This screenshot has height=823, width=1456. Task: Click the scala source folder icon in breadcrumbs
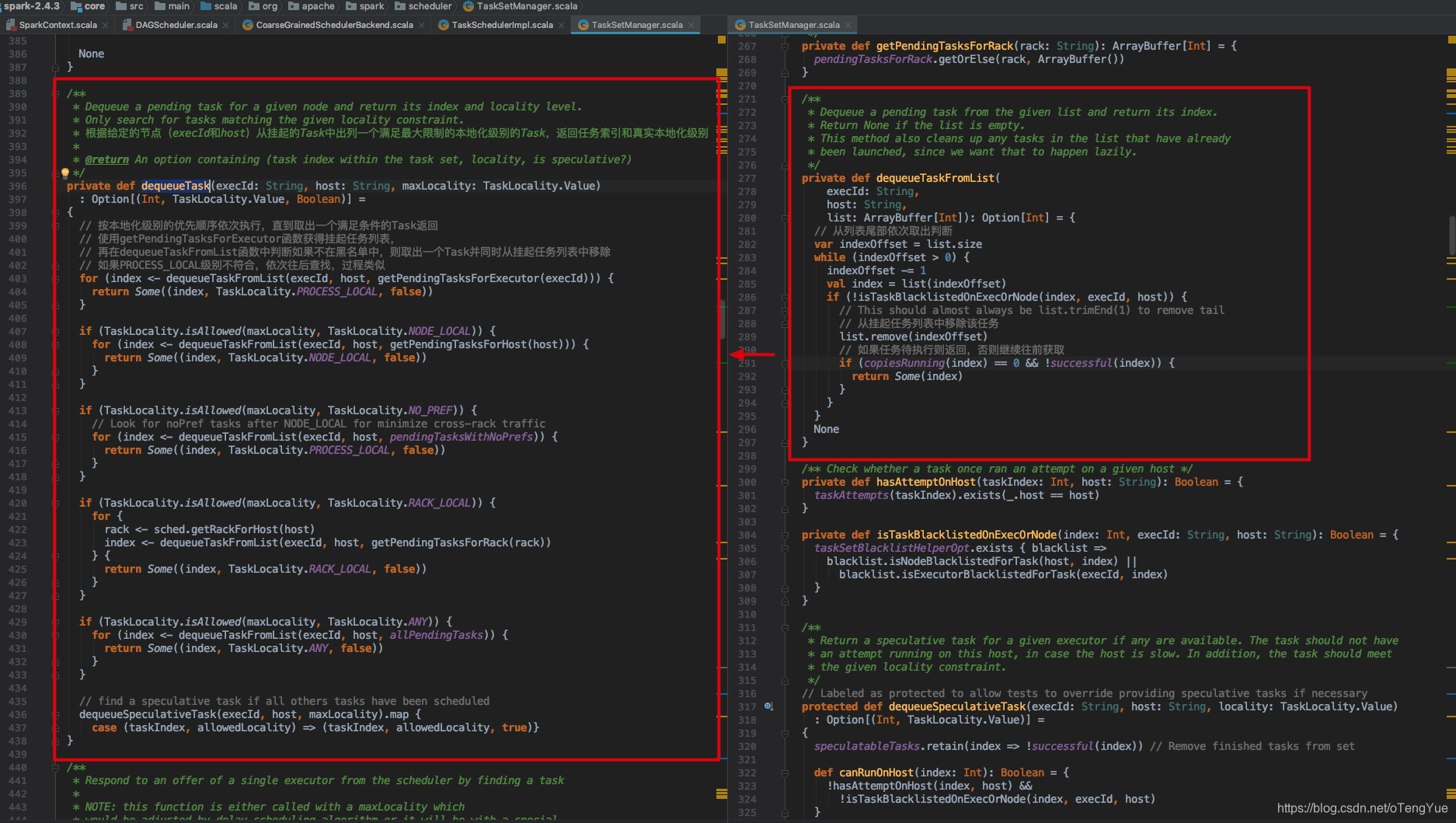click(206, 6)
